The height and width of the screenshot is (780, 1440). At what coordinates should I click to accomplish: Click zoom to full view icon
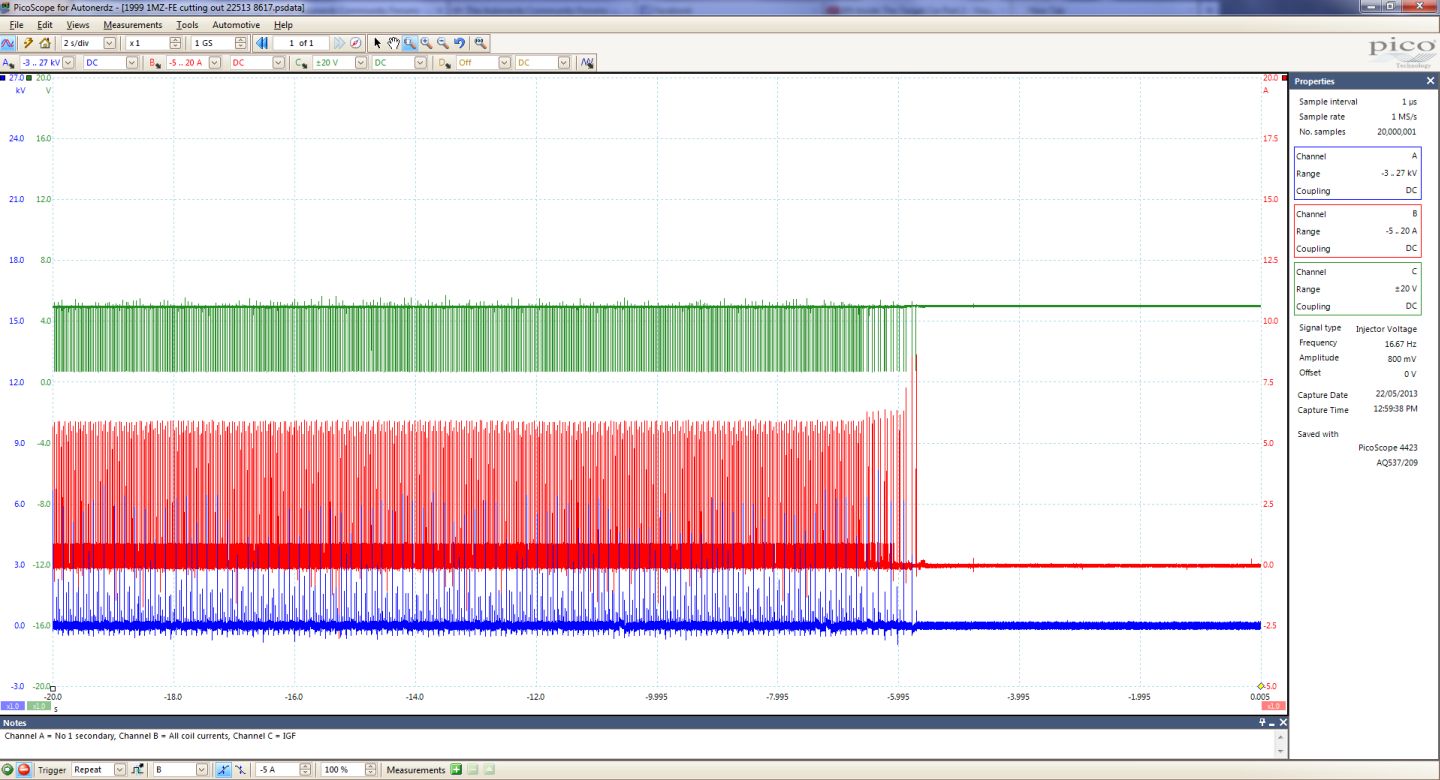coord(480,43)
